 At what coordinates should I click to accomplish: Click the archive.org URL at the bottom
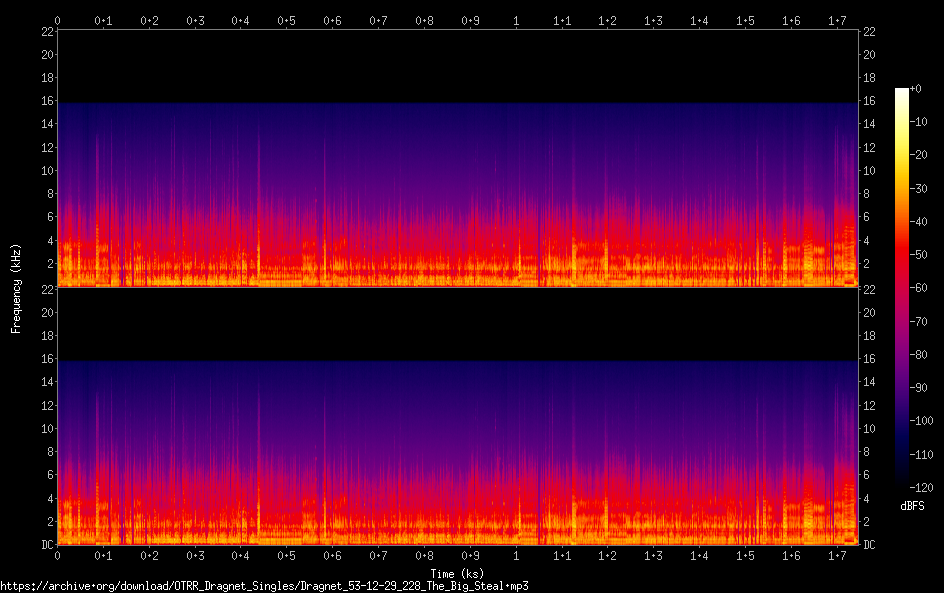tap(264, 585)
